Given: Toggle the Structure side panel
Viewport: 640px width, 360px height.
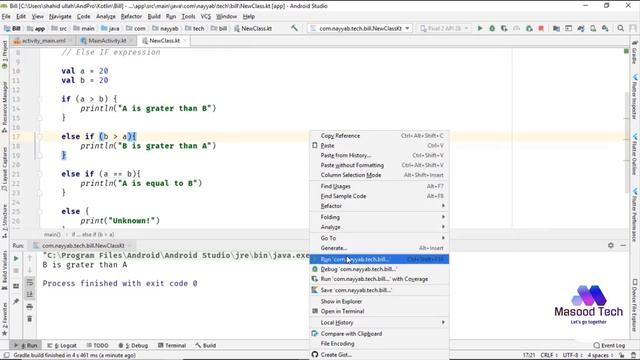Looking at the screenshot, I should coord(4,222).
